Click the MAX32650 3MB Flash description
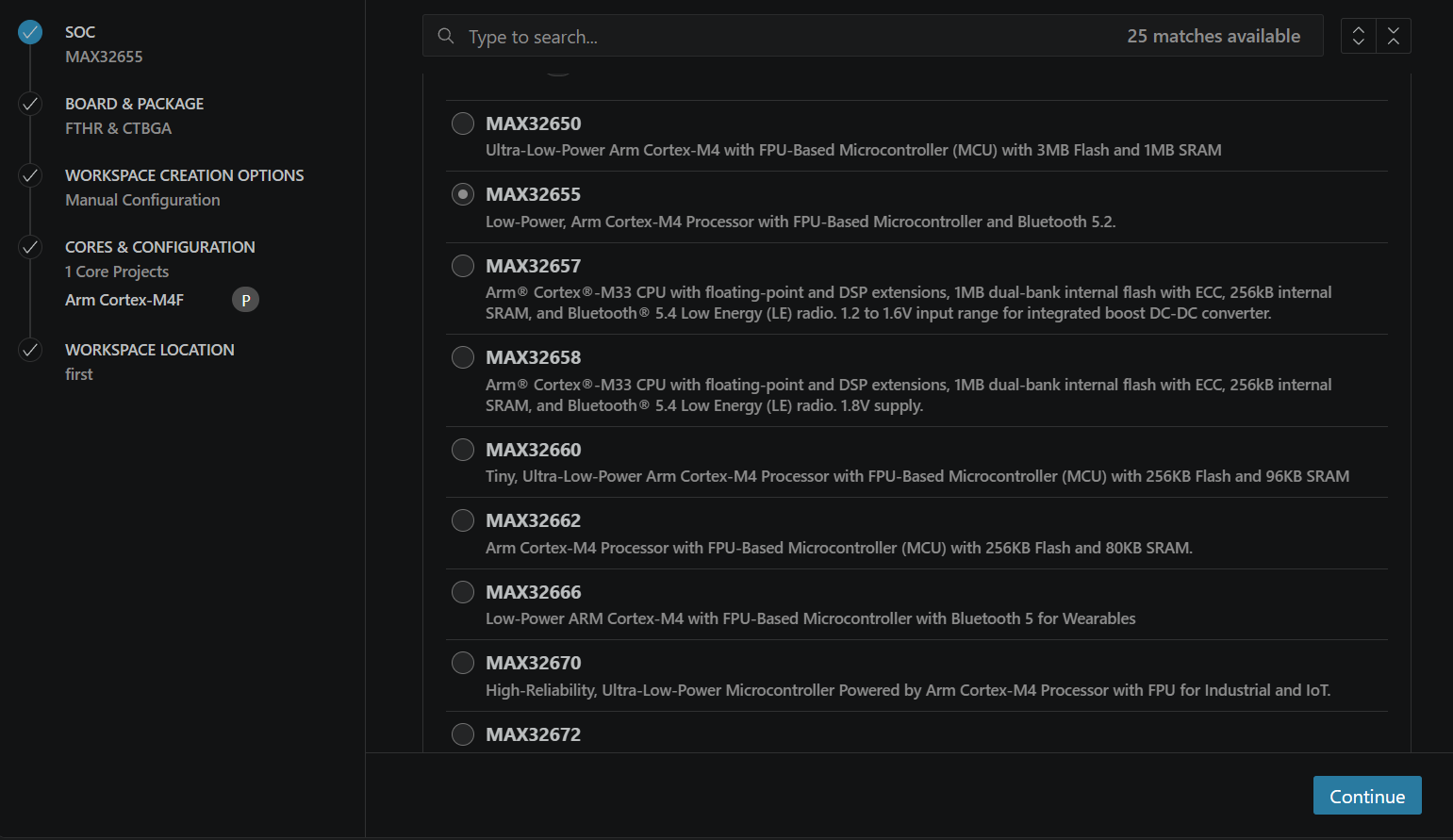1453x840 pixels. [853, 150]
